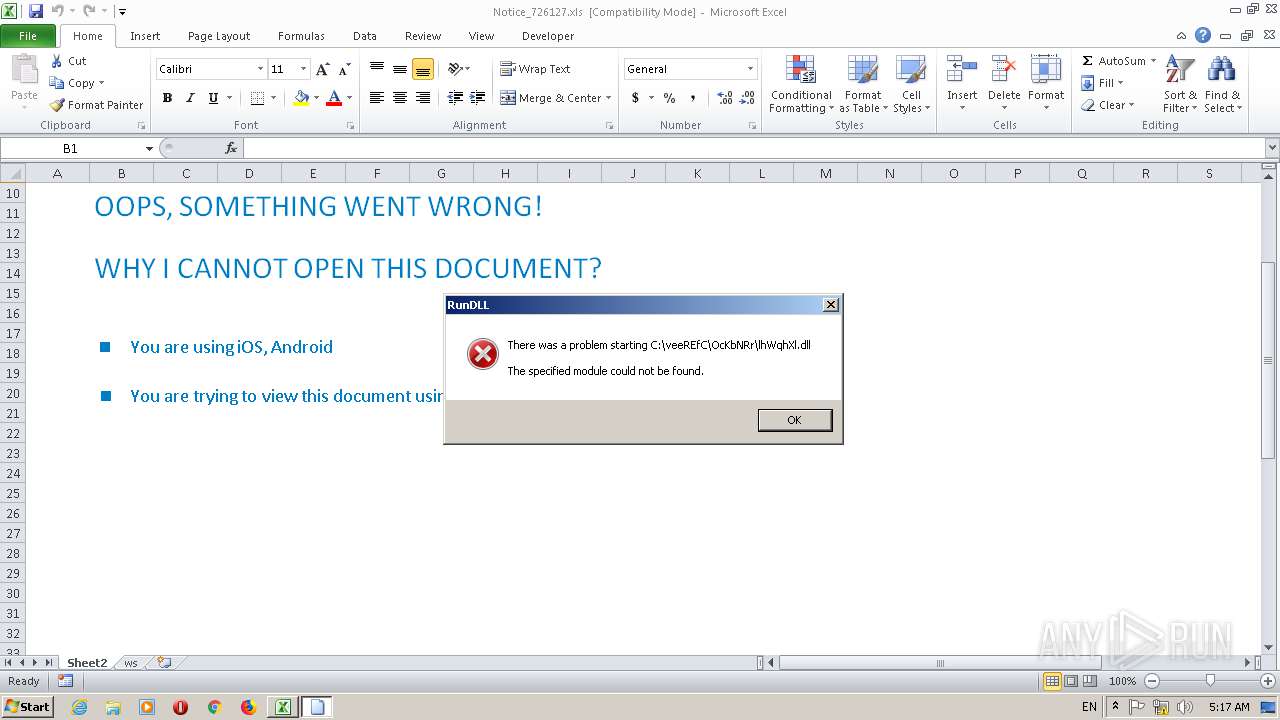Click OK in the RunDLL dialog

point(794,420)
